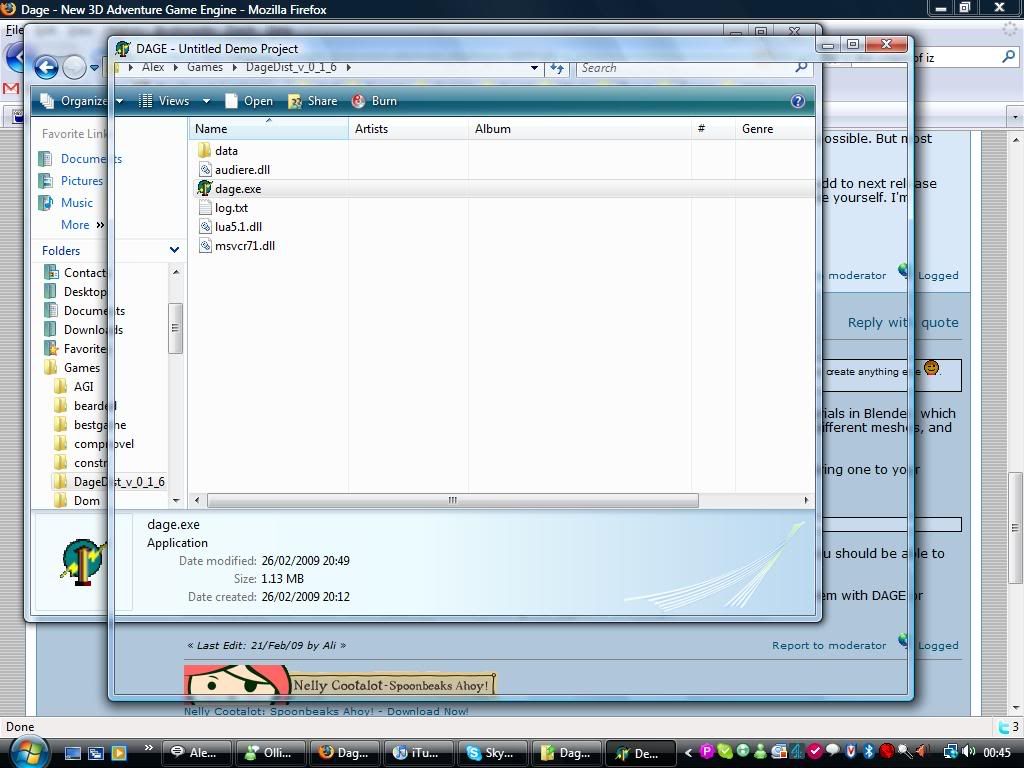
Task: Select the data folder icon
Action: pos(204,151)
